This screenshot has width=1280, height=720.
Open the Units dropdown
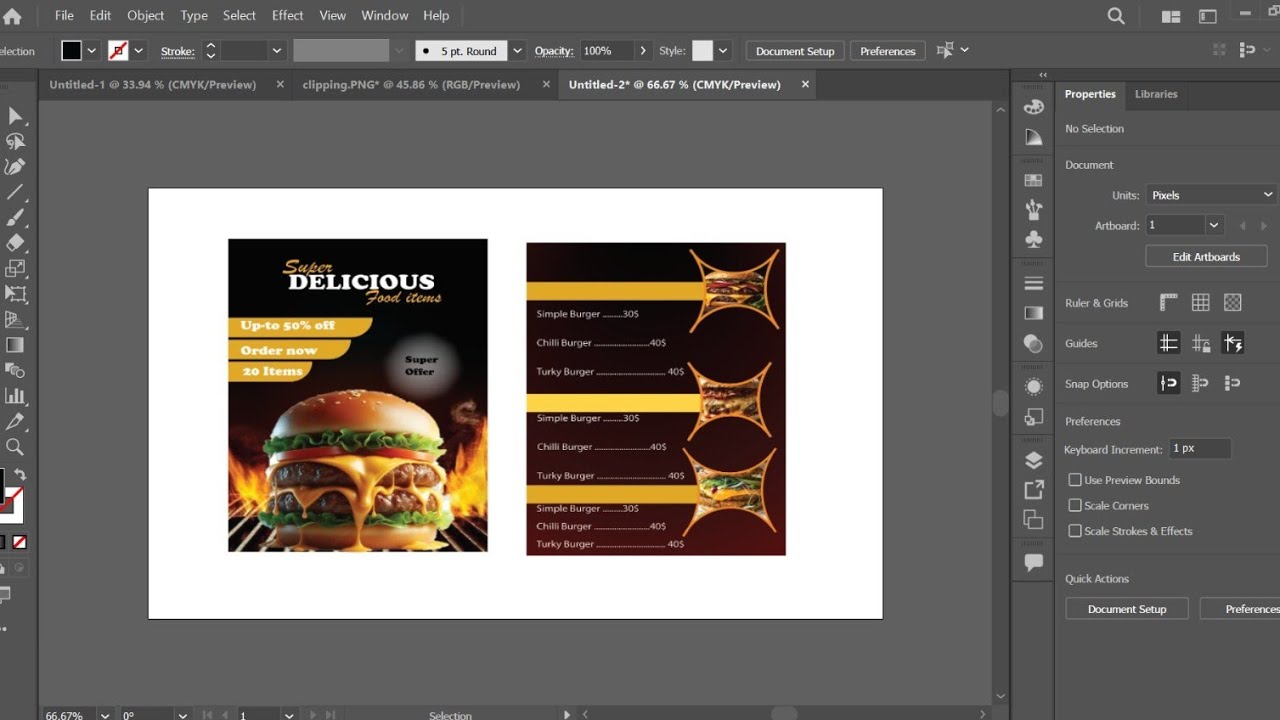[1211, 195]
